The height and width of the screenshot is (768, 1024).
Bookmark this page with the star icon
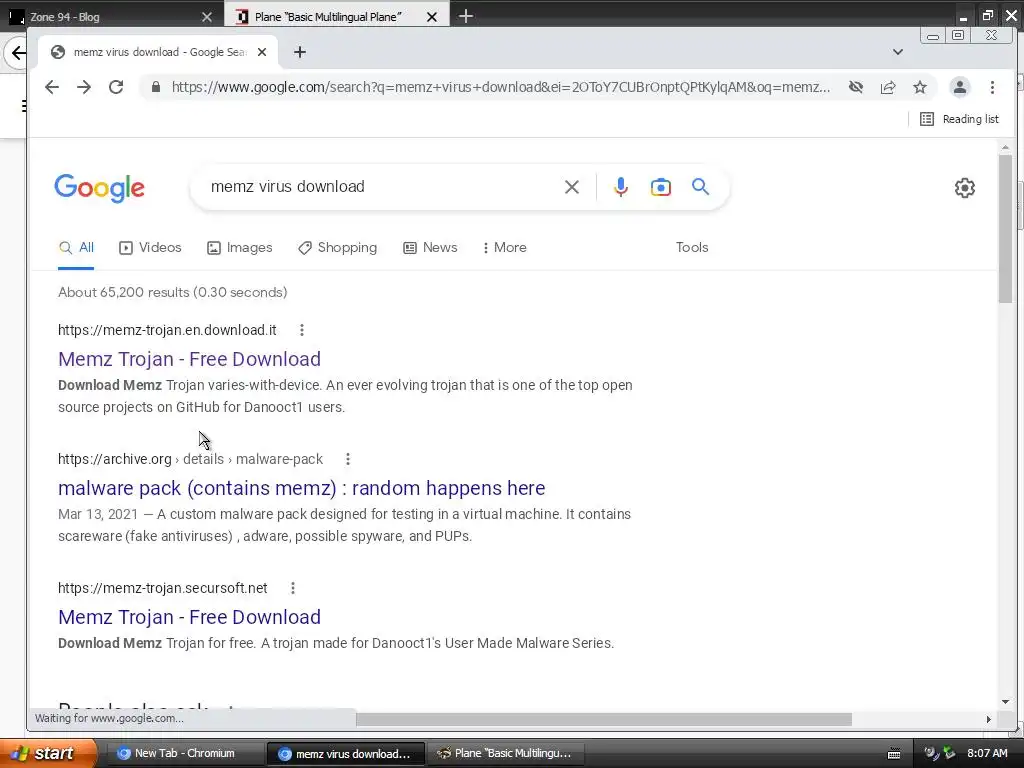coord(920,87)
